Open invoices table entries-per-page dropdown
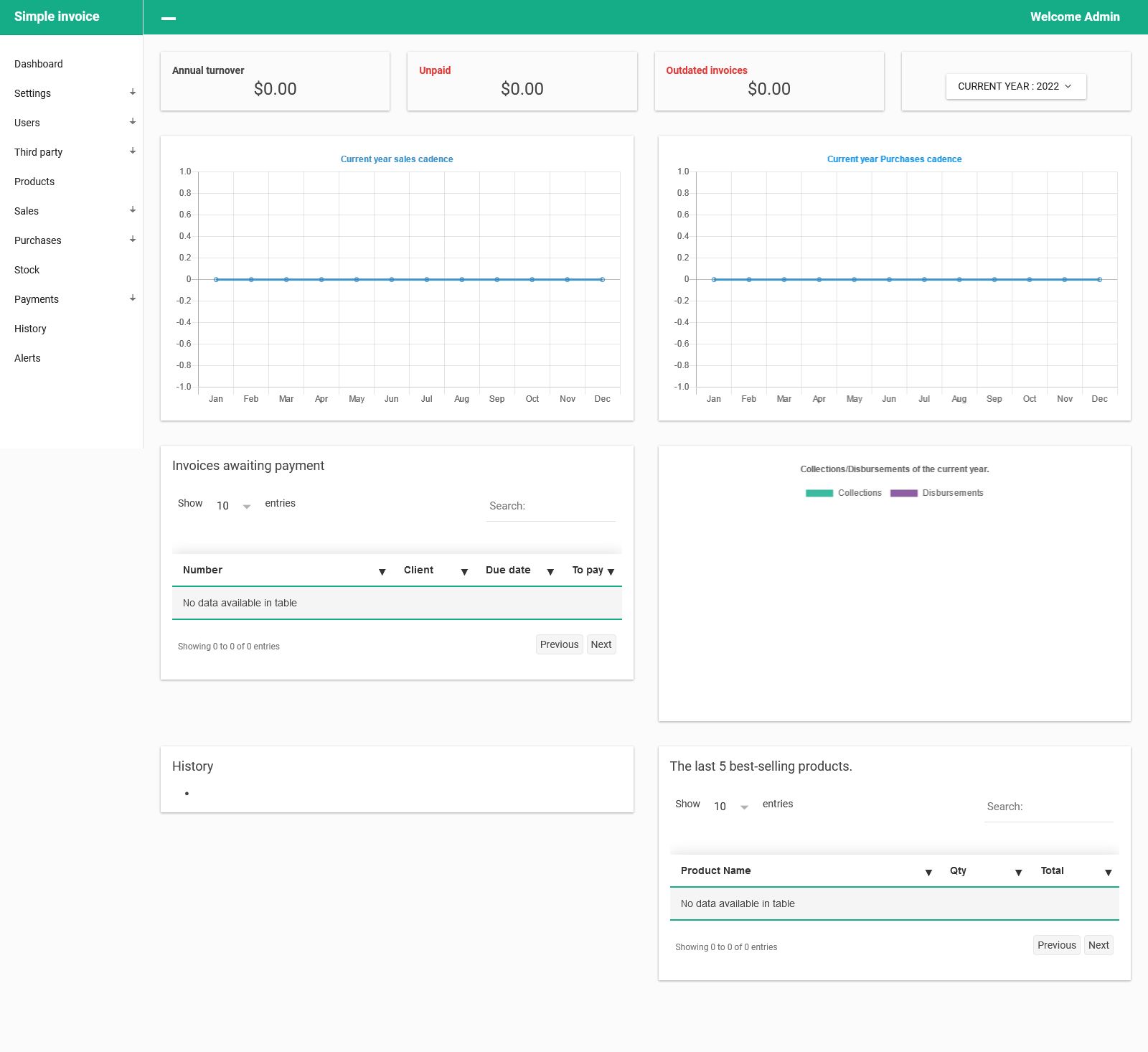Viewport: 1148px width, 1052px height. tap(233, 506)
